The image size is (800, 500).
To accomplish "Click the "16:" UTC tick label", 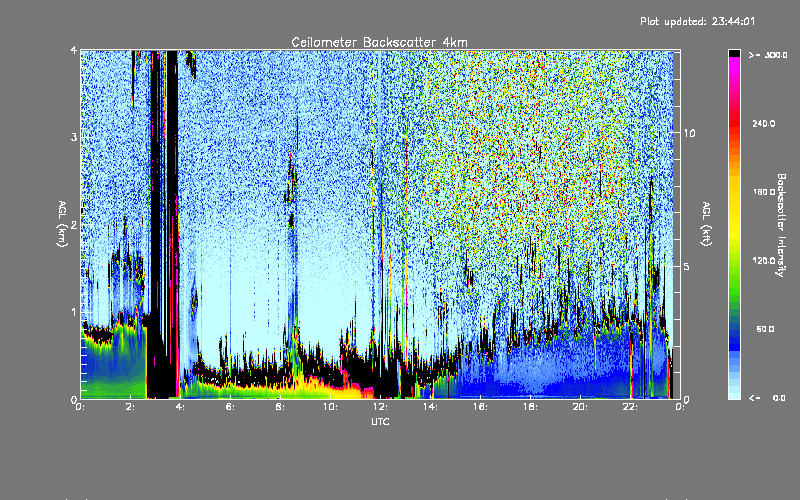I will point(480,407).
